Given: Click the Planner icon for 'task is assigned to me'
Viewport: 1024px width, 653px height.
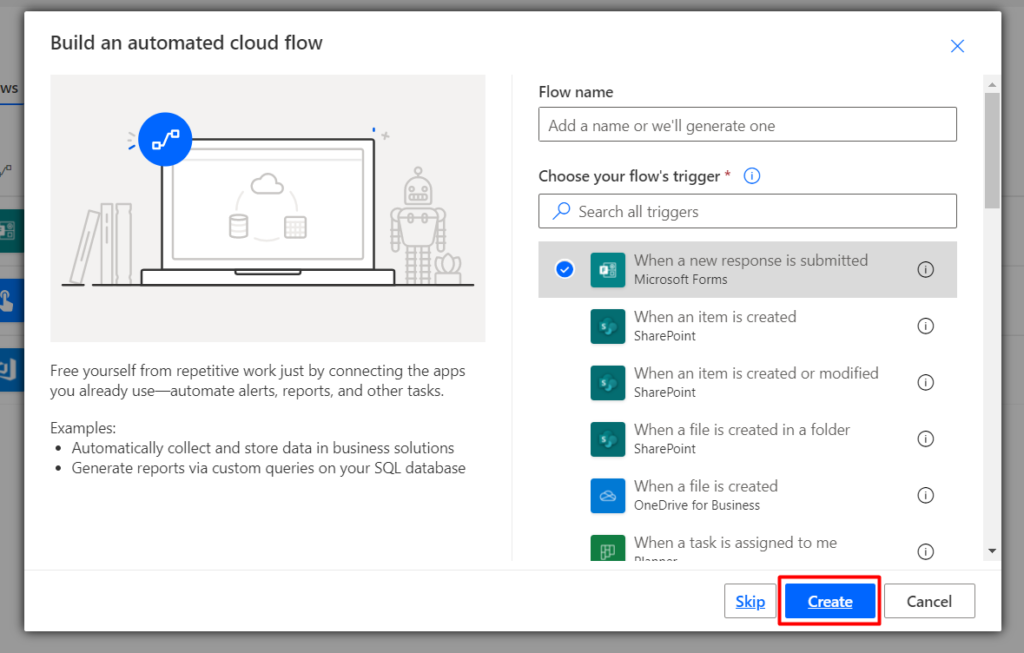Looking at the screenshot, I should point(607,549).
